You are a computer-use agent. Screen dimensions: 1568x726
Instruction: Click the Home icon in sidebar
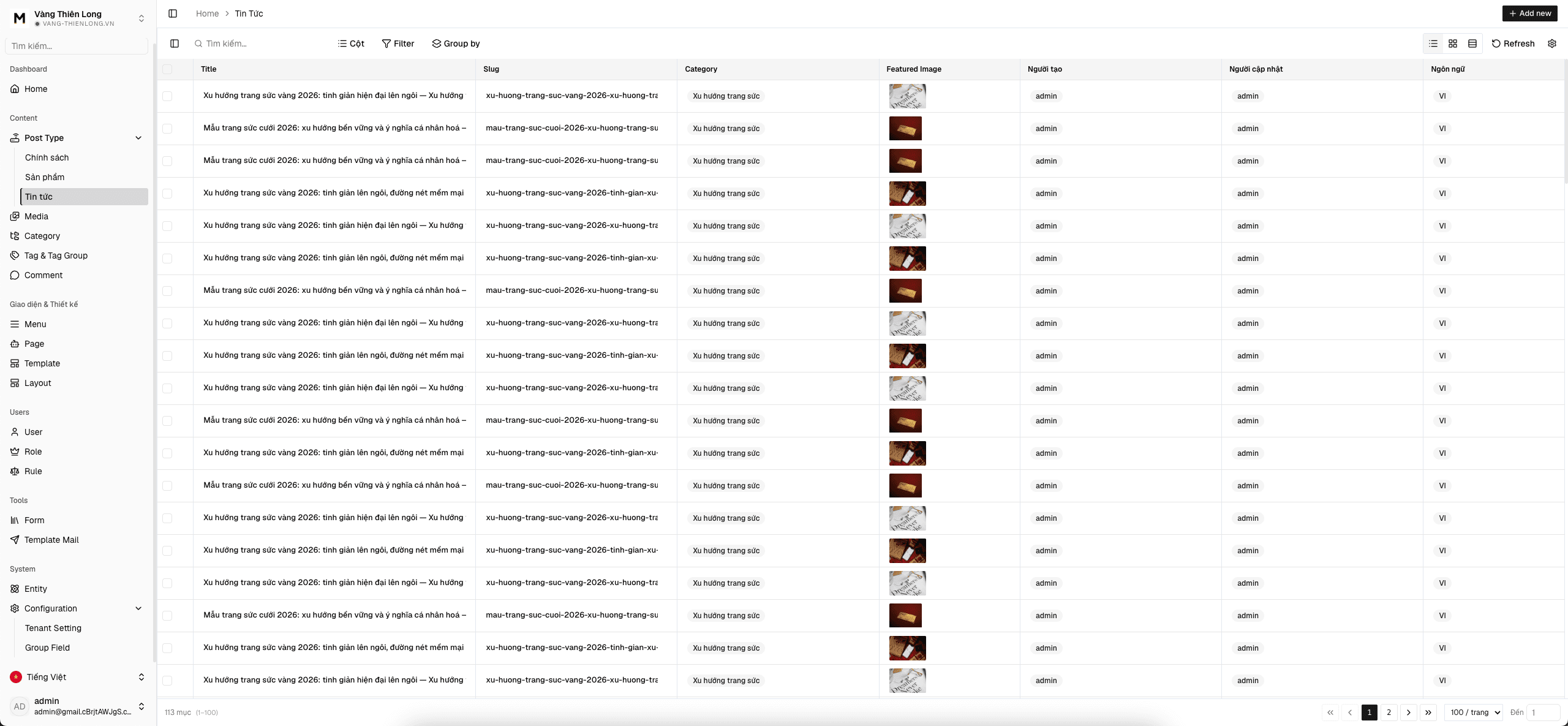pos(15,89)
